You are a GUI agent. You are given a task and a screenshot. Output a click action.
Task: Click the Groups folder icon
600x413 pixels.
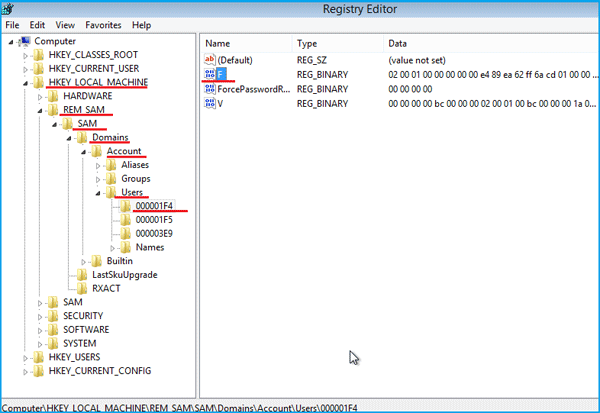click(x=111, y=179)
